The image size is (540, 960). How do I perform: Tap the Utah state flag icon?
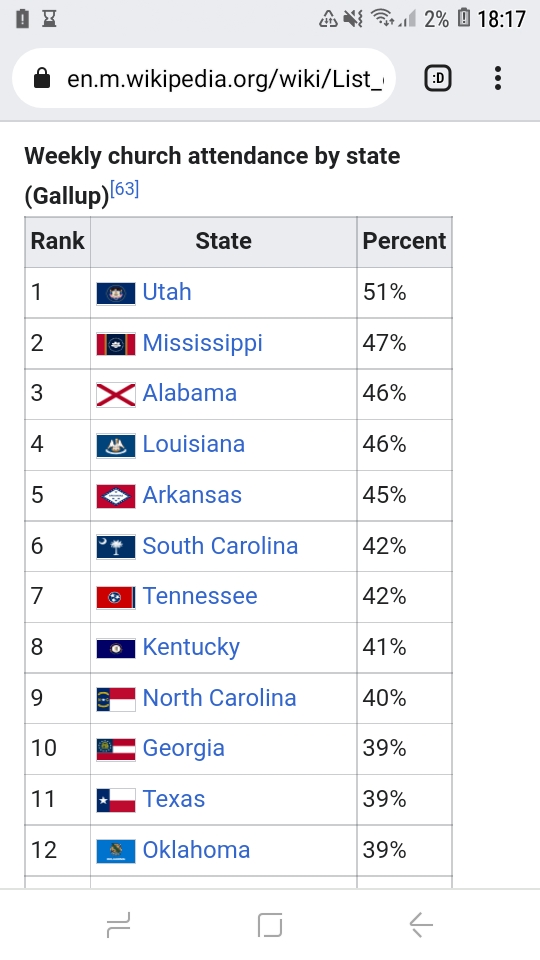click(x=116, y=294)
